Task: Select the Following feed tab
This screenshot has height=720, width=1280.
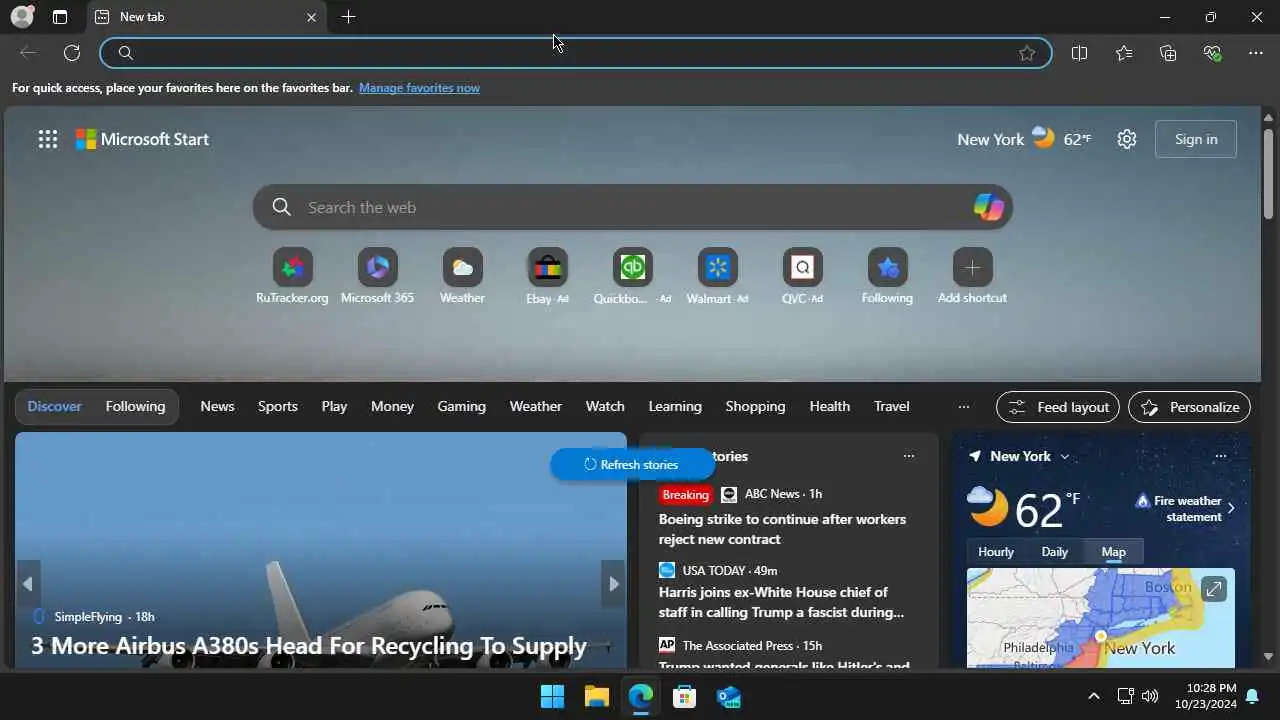Action: coord(135,406)
